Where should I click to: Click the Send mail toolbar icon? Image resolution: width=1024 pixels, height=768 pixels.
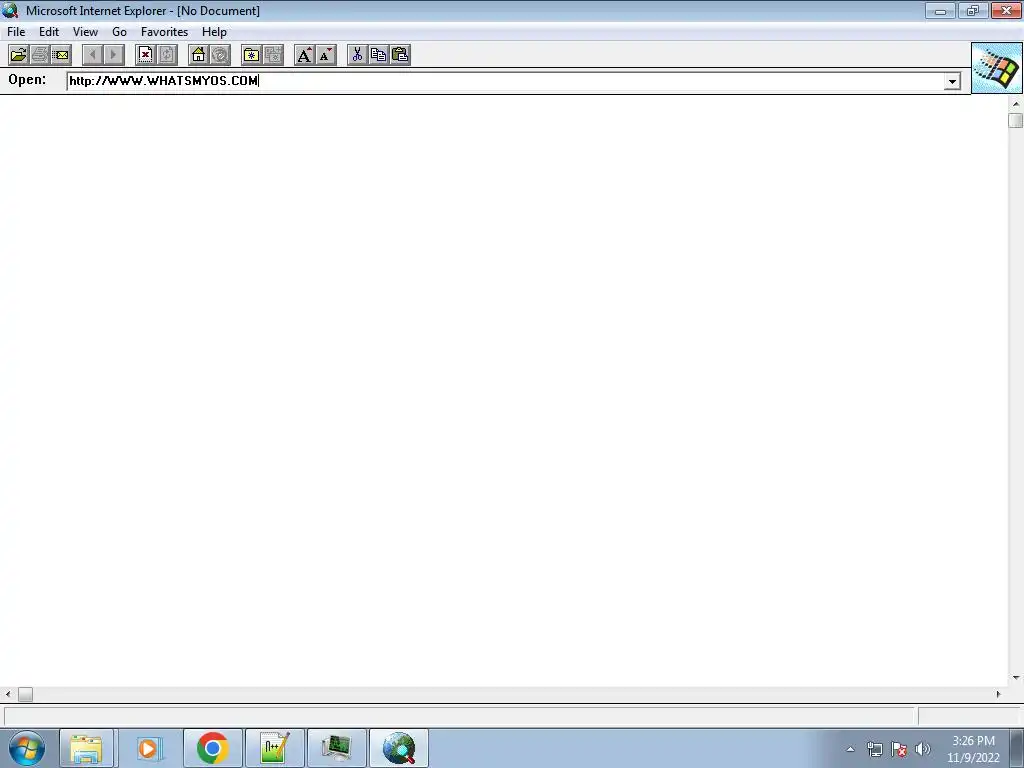click(x=61, y=55)
